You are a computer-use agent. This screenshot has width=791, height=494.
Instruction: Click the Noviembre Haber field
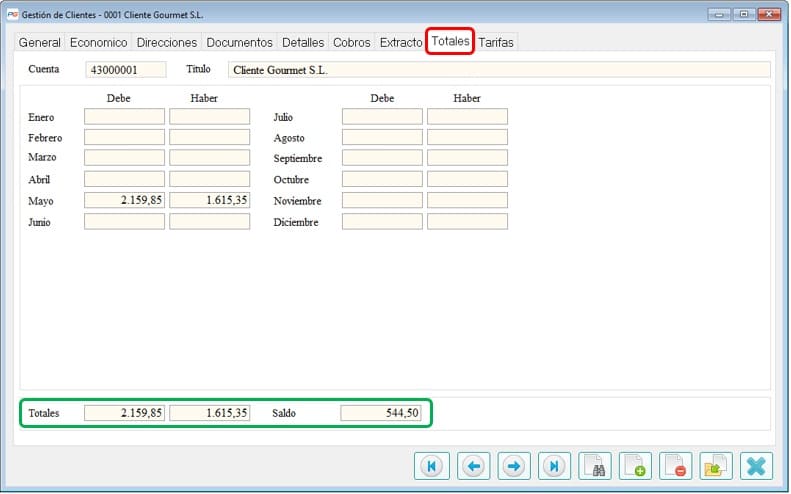pyautogui.click(x=467, y=200)
